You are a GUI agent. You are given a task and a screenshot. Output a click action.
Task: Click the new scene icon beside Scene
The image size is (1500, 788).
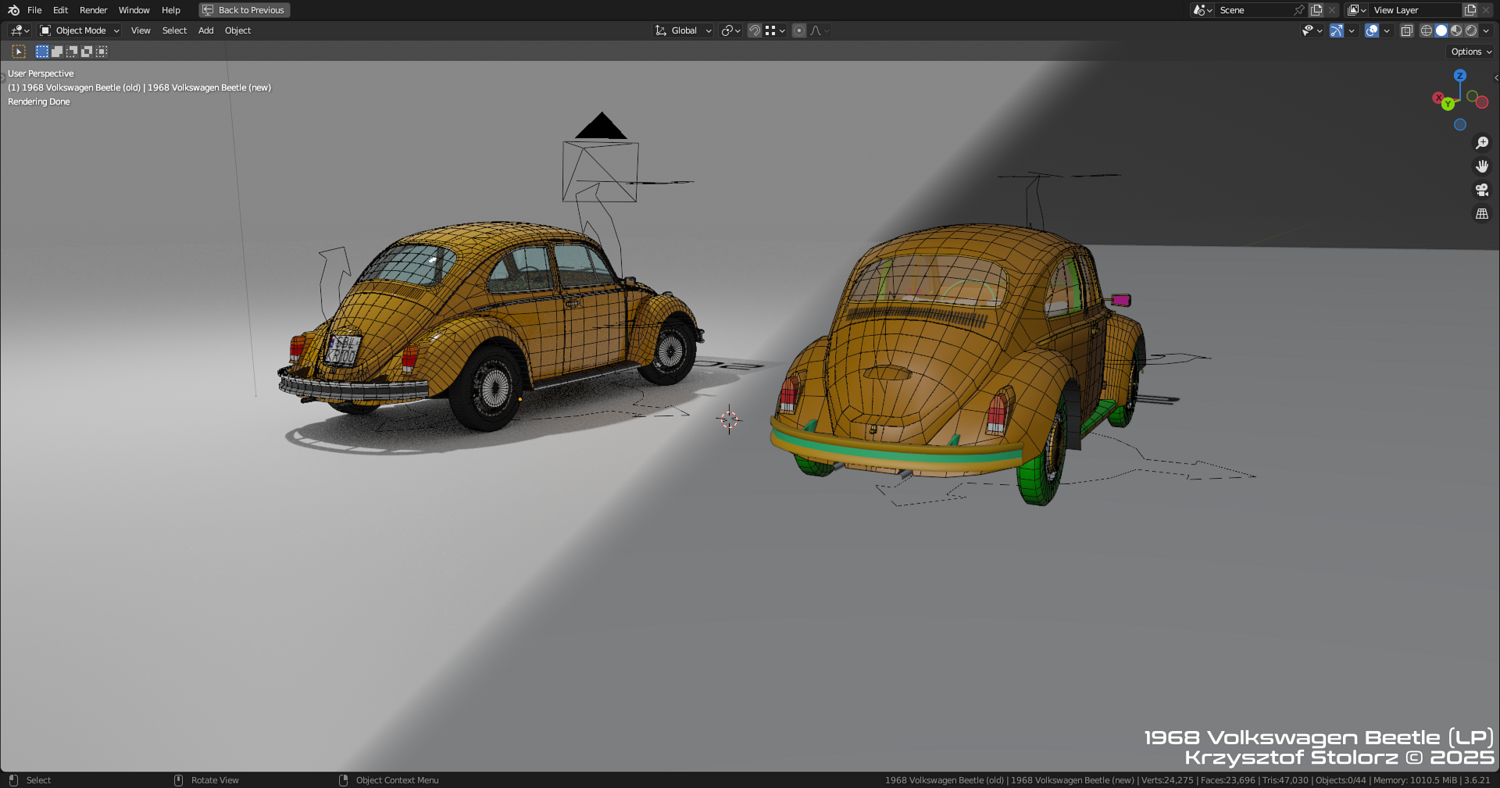(1316, 10)
